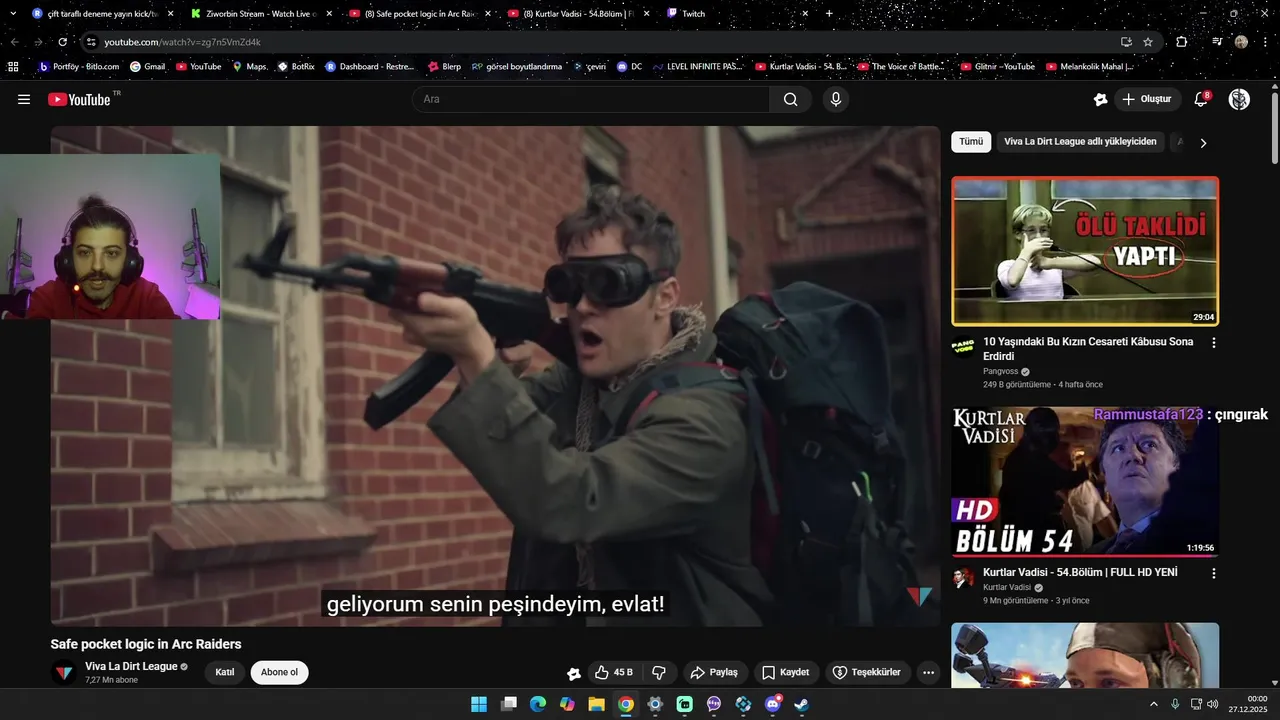Launch Steam from taskbar
The image size is (1280, 720).
[x=801, y=704]
